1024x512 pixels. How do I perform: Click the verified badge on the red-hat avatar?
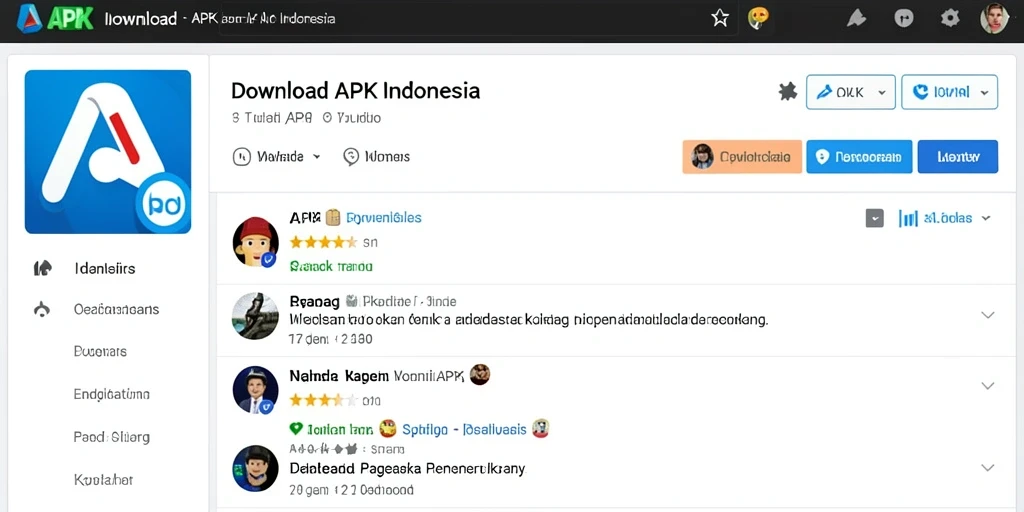coord(268,259)
